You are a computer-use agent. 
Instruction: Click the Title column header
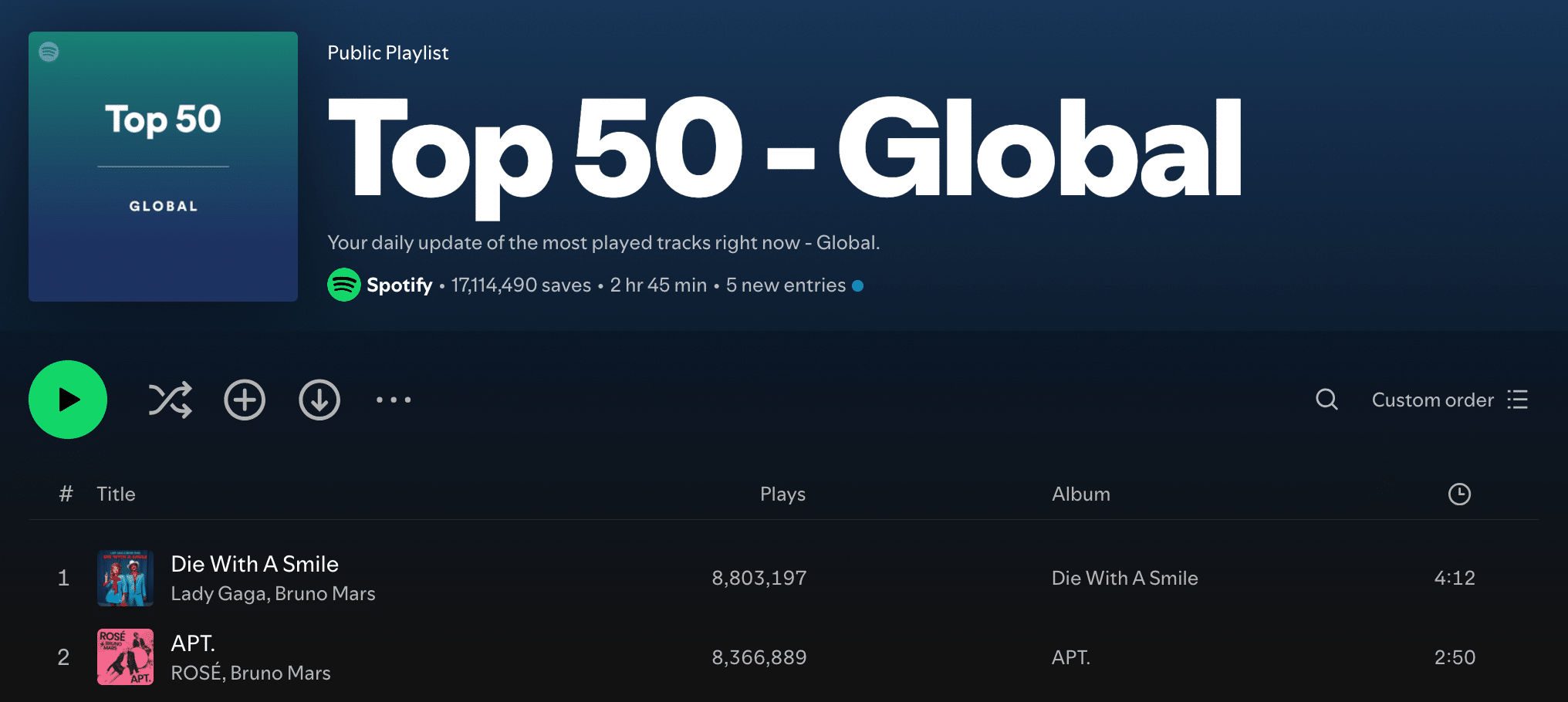[116, 494]
